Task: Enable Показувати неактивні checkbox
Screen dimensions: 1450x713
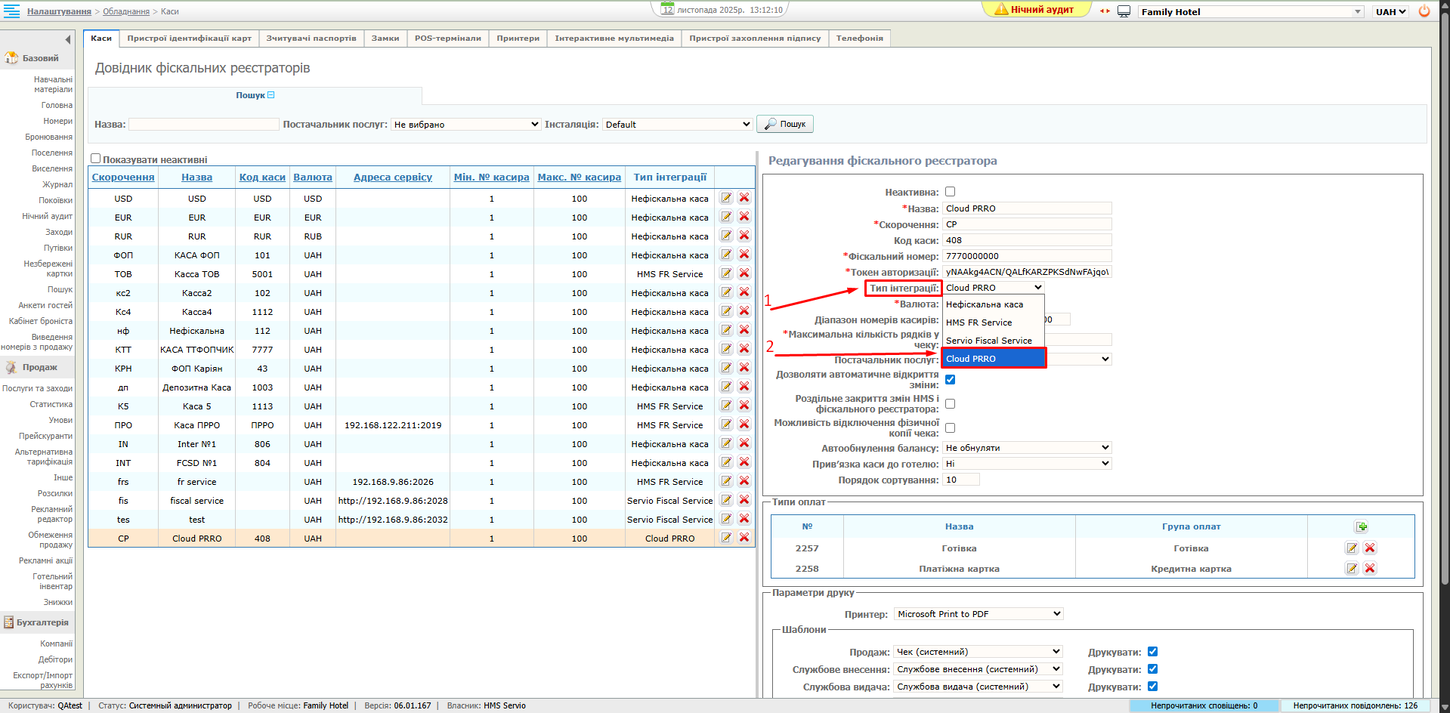Action: pyautogui.click(x=96, y=158)
